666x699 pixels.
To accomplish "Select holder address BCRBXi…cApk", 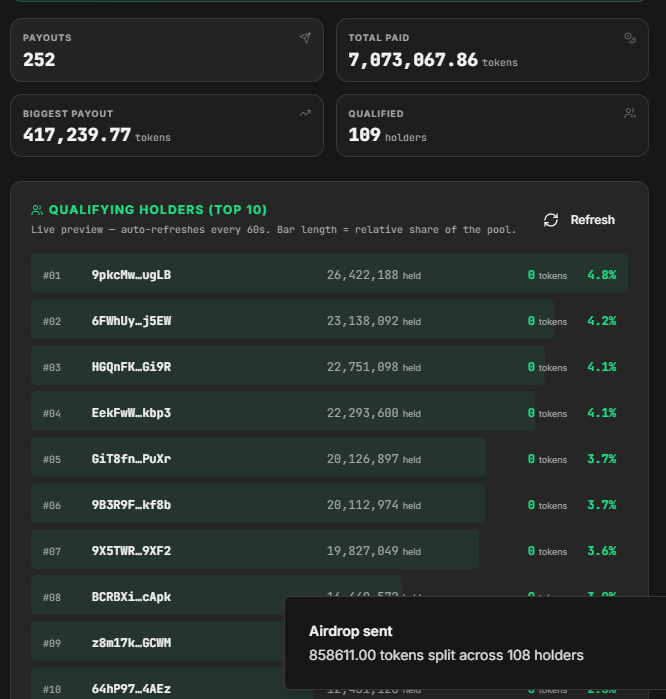I will tap(131, 597).
